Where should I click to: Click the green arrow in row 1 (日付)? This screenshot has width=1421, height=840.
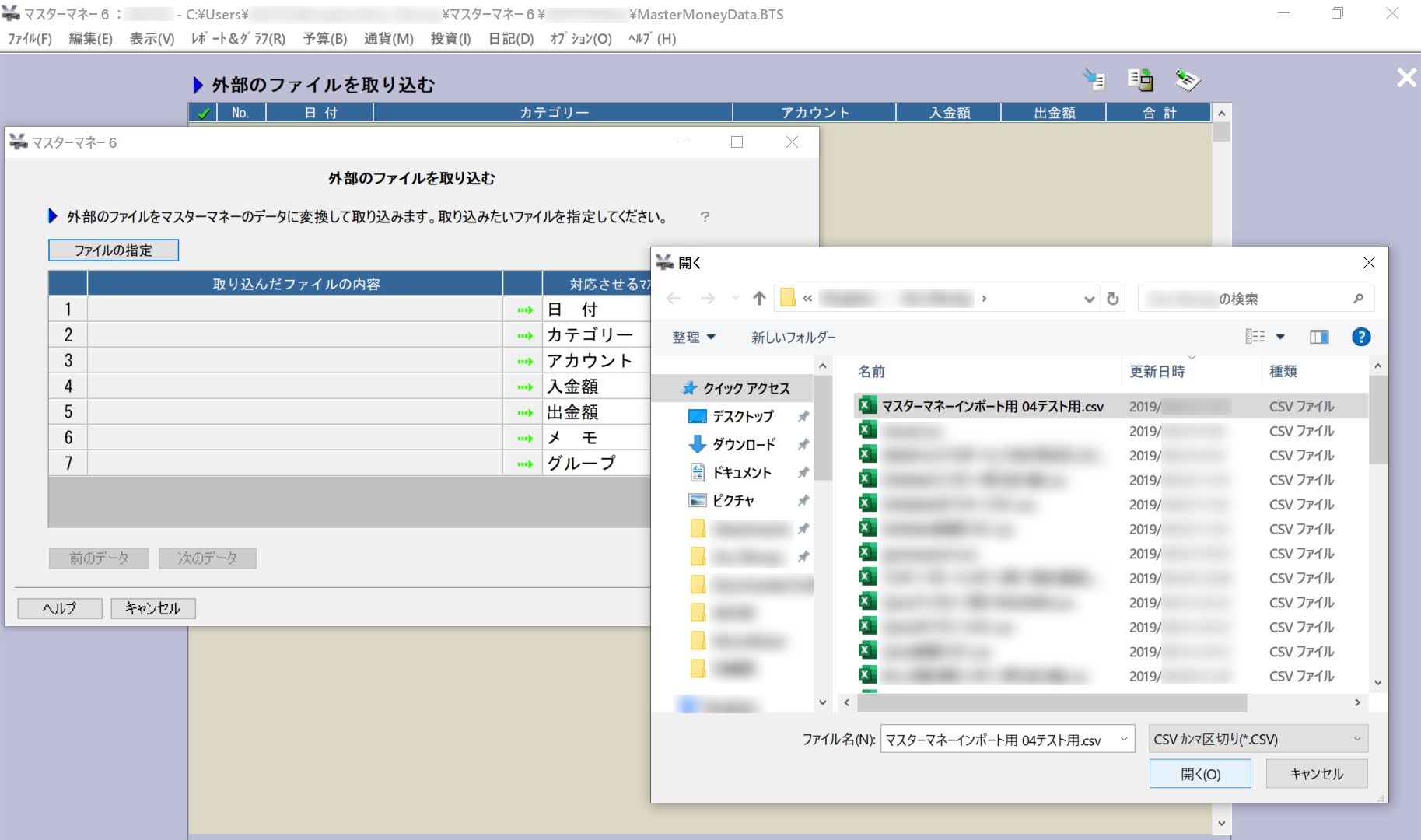pyautogui.click(x=524, y=310)
